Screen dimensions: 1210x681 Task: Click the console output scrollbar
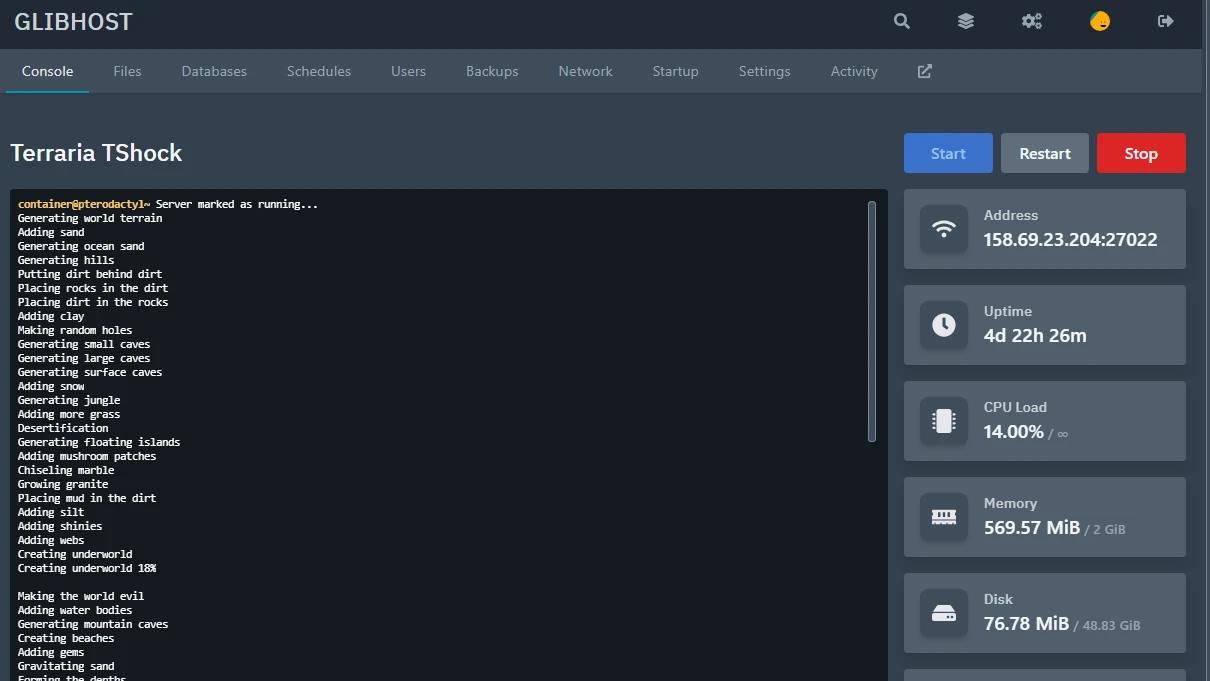[872, 320]
